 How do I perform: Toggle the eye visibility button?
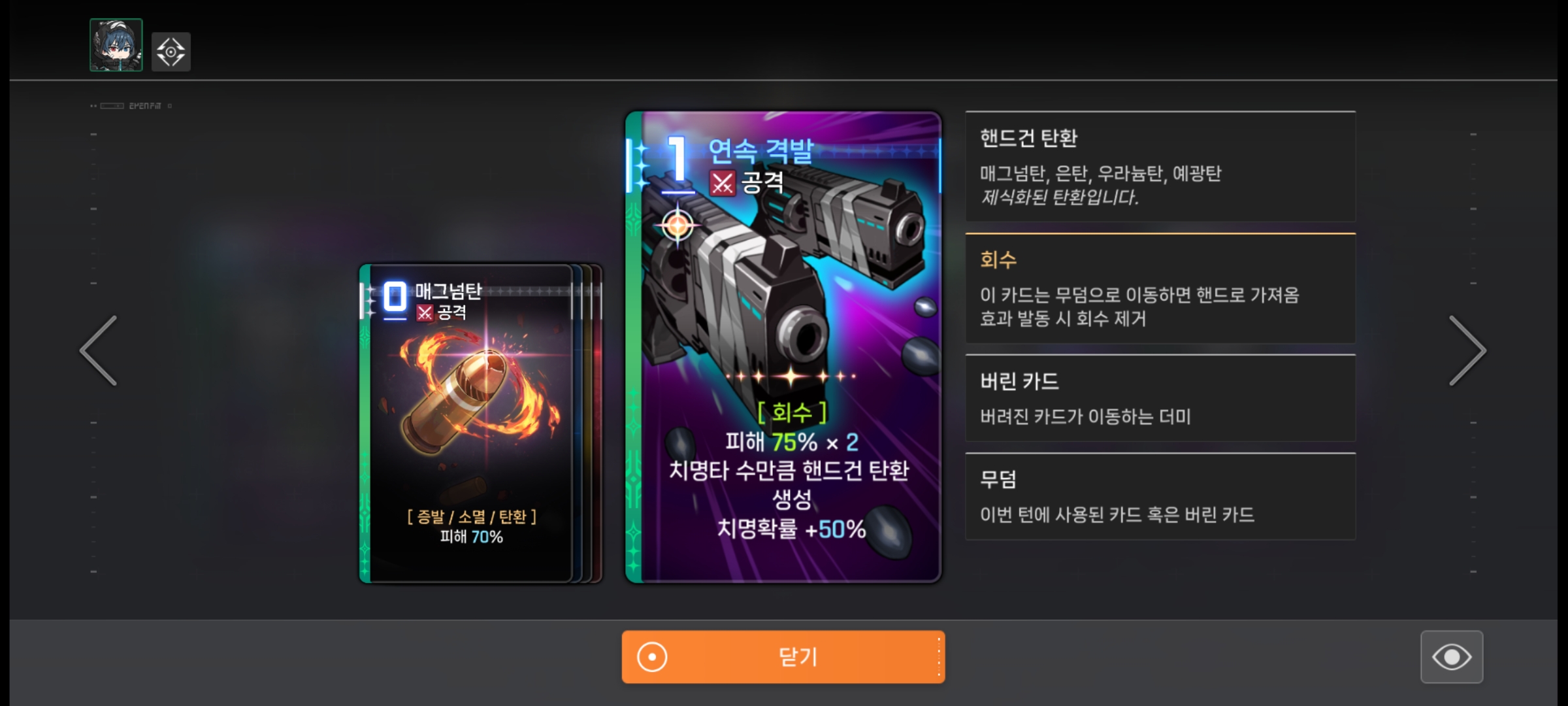tap(1452, 657)
